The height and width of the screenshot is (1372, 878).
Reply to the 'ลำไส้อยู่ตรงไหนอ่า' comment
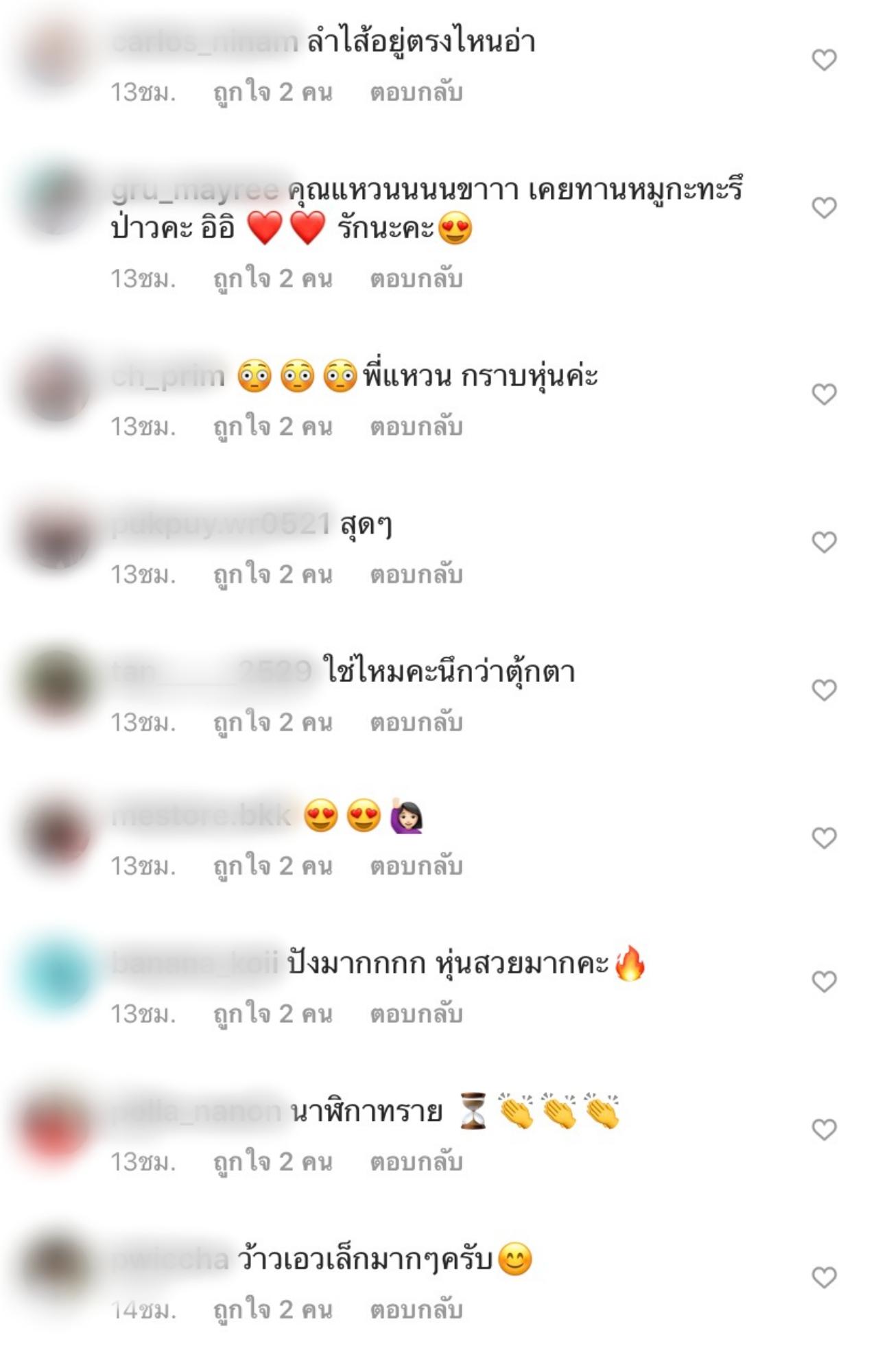click(416, 92)
